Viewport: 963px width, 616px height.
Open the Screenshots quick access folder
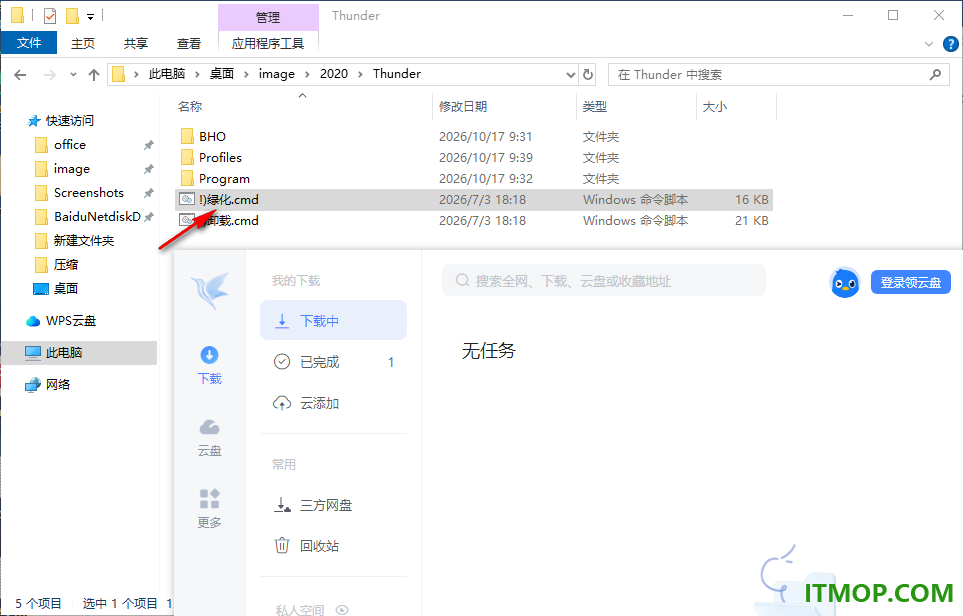coord(88,192)
